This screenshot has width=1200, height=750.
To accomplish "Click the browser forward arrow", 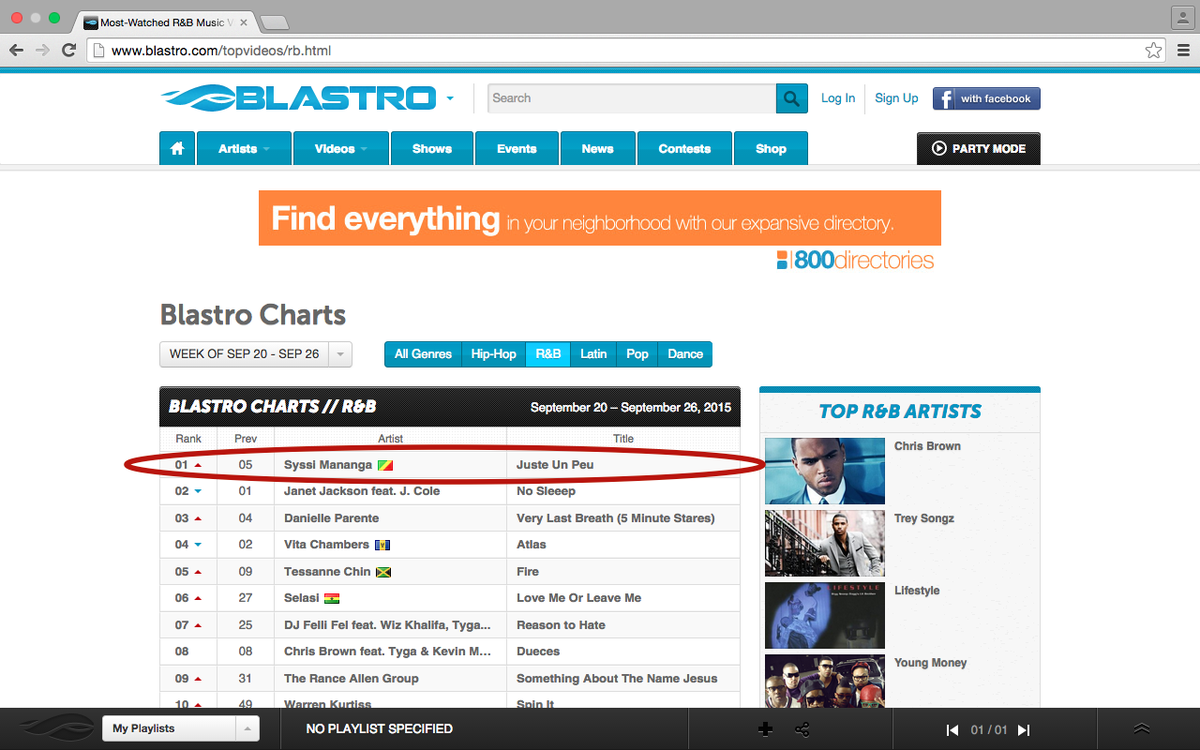I will coord(42,50).
